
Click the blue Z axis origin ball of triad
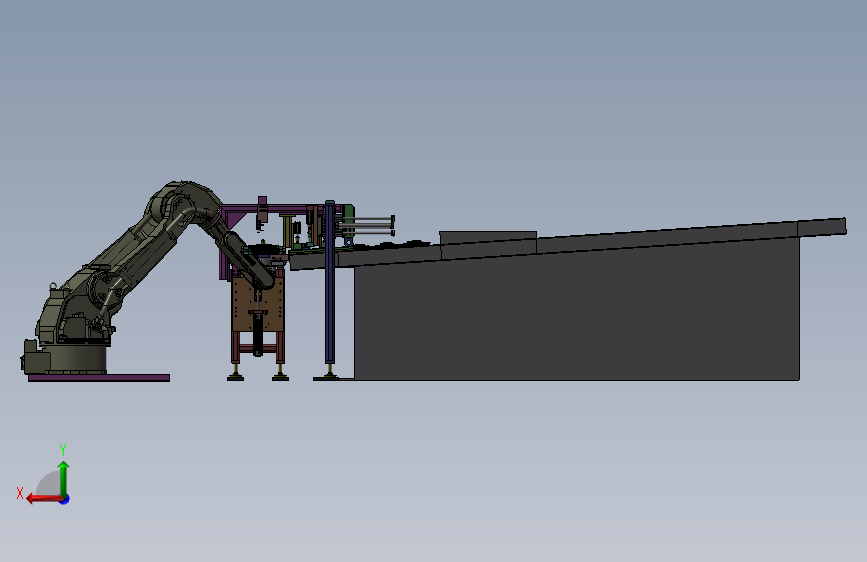coord(65,500)
